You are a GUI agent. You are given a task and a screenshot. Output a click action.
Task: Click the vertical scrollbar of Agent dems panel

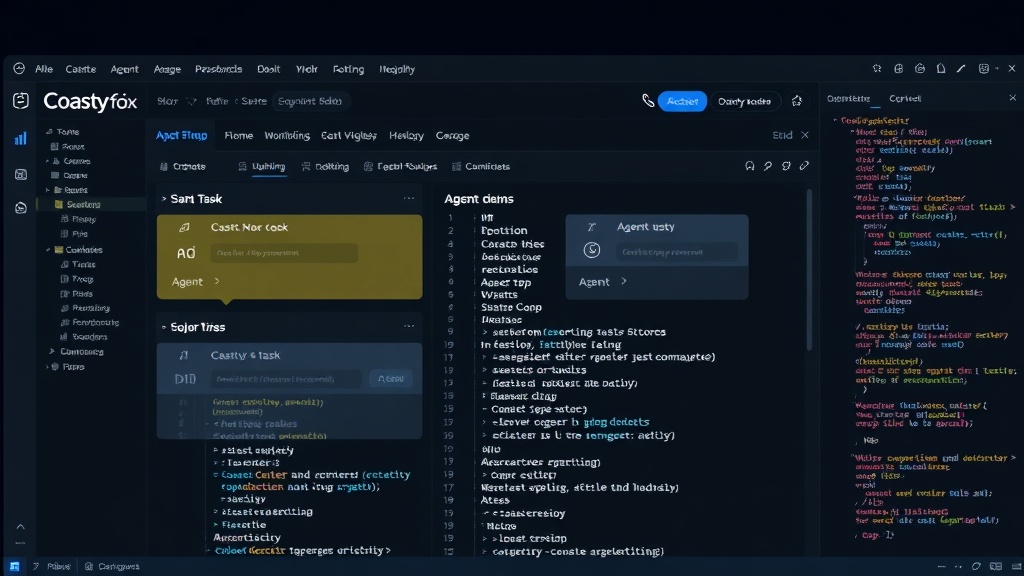point(810,269)
